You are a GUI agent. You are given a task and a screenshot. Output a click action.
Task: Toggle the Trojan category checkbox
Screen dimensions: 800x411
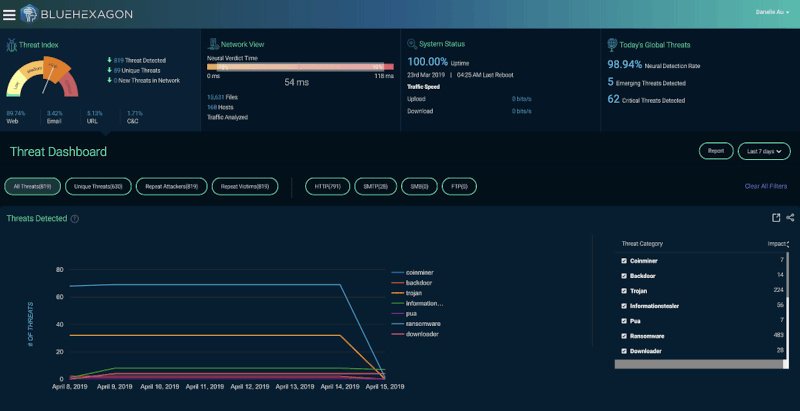(624, 291)
